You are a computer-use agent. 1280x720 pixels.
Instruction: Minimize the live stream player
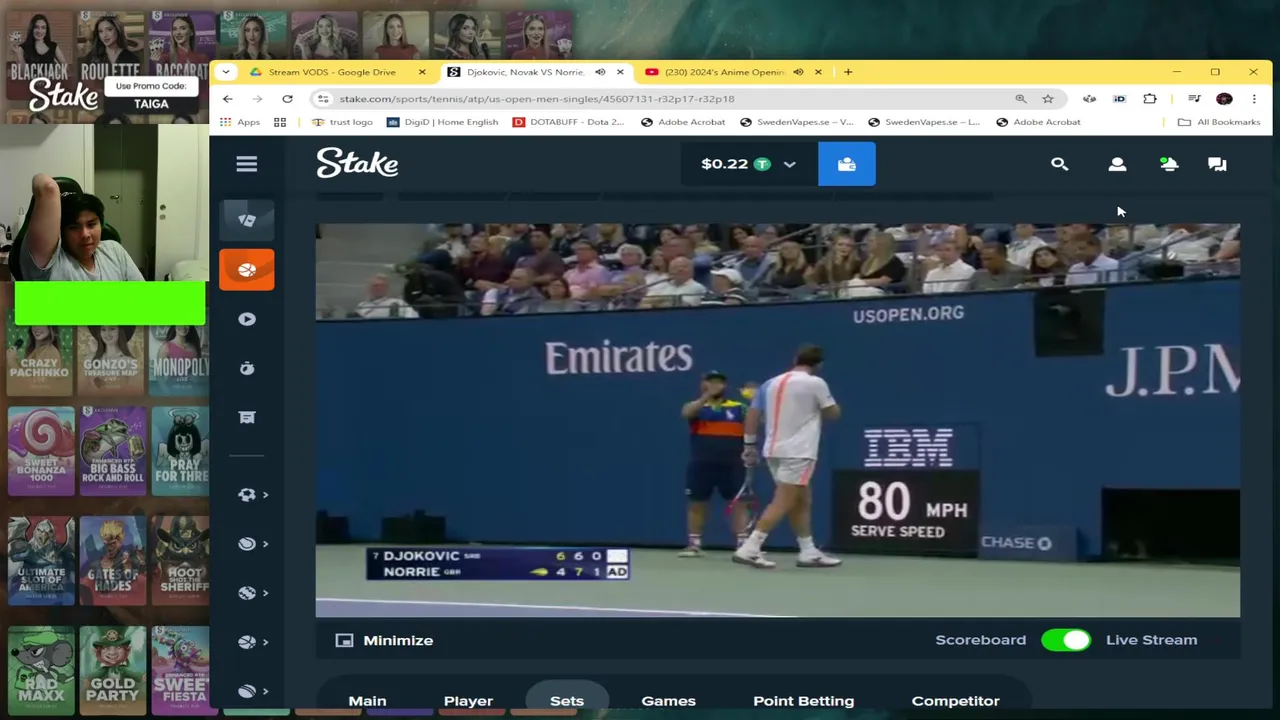tap(384, 640)
